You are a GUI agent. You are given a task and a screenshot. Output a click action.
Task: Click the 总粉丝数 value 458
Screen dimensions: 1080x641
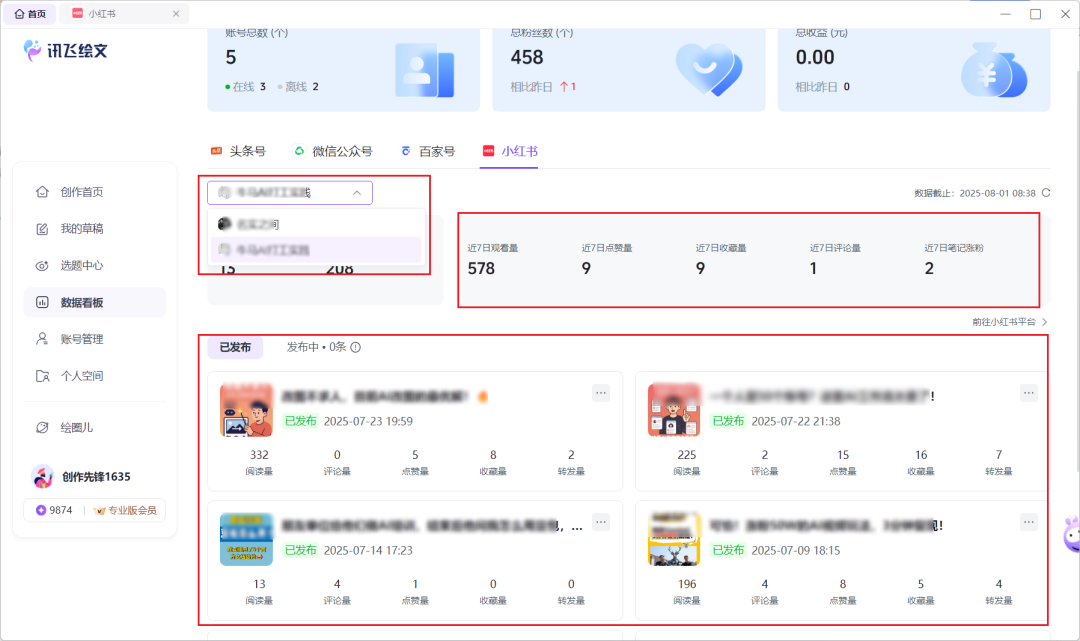click(527, 57)
